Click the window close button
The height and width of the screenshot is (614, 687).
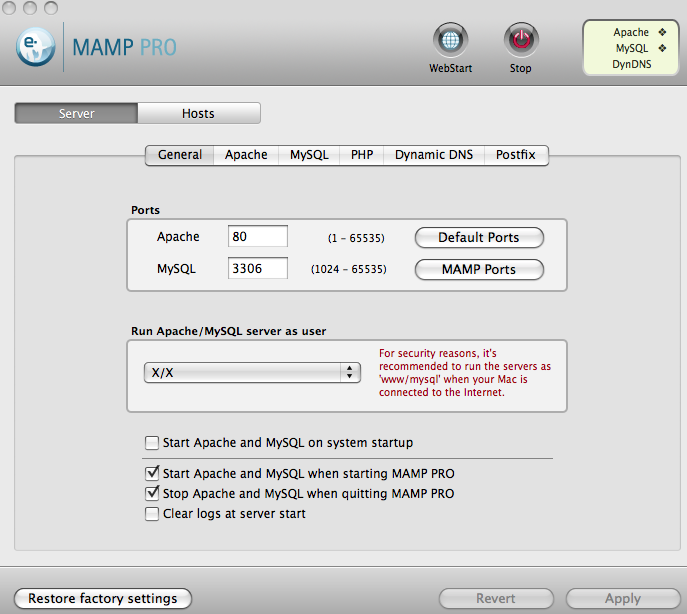(x=8, y=7)
